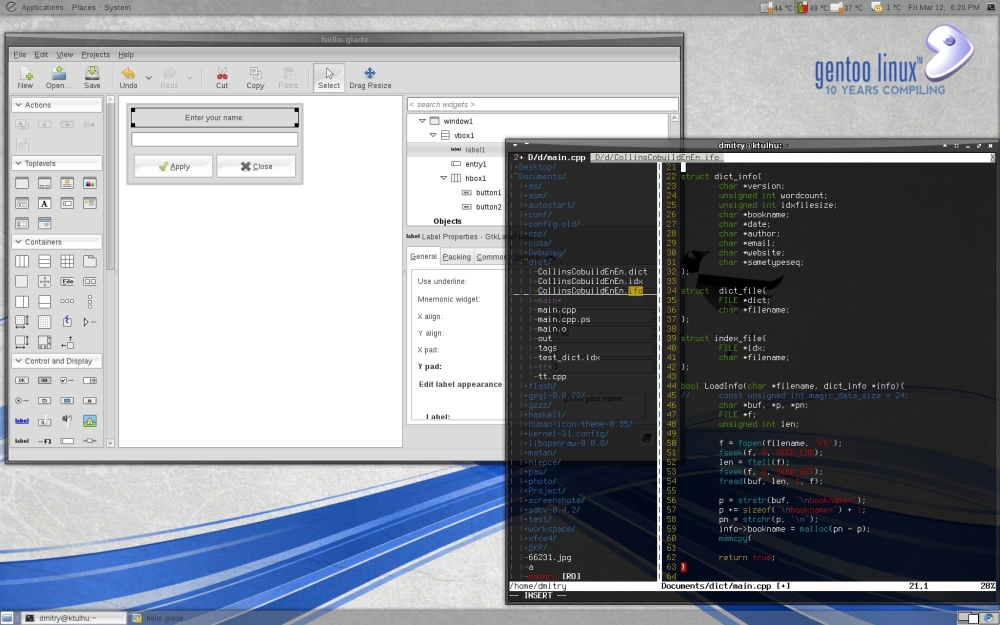The width and height of the screenshot is (1000, 625).
Task: Toggle the Select pointer mode
Action: point(329,78)
